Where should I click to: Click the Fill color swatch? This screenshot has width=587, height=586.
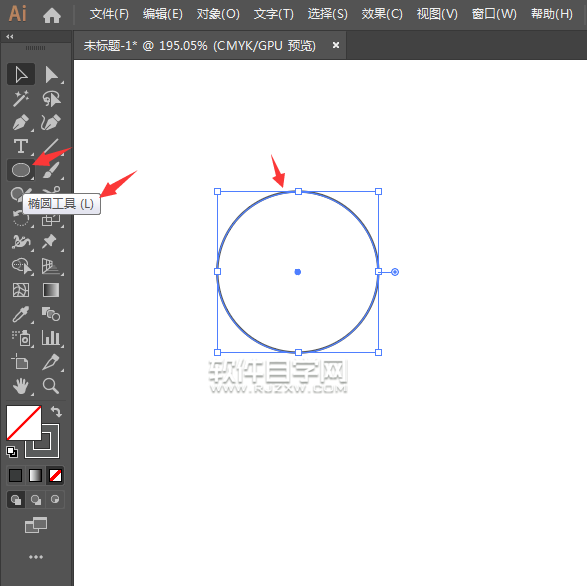pos(24,423)
